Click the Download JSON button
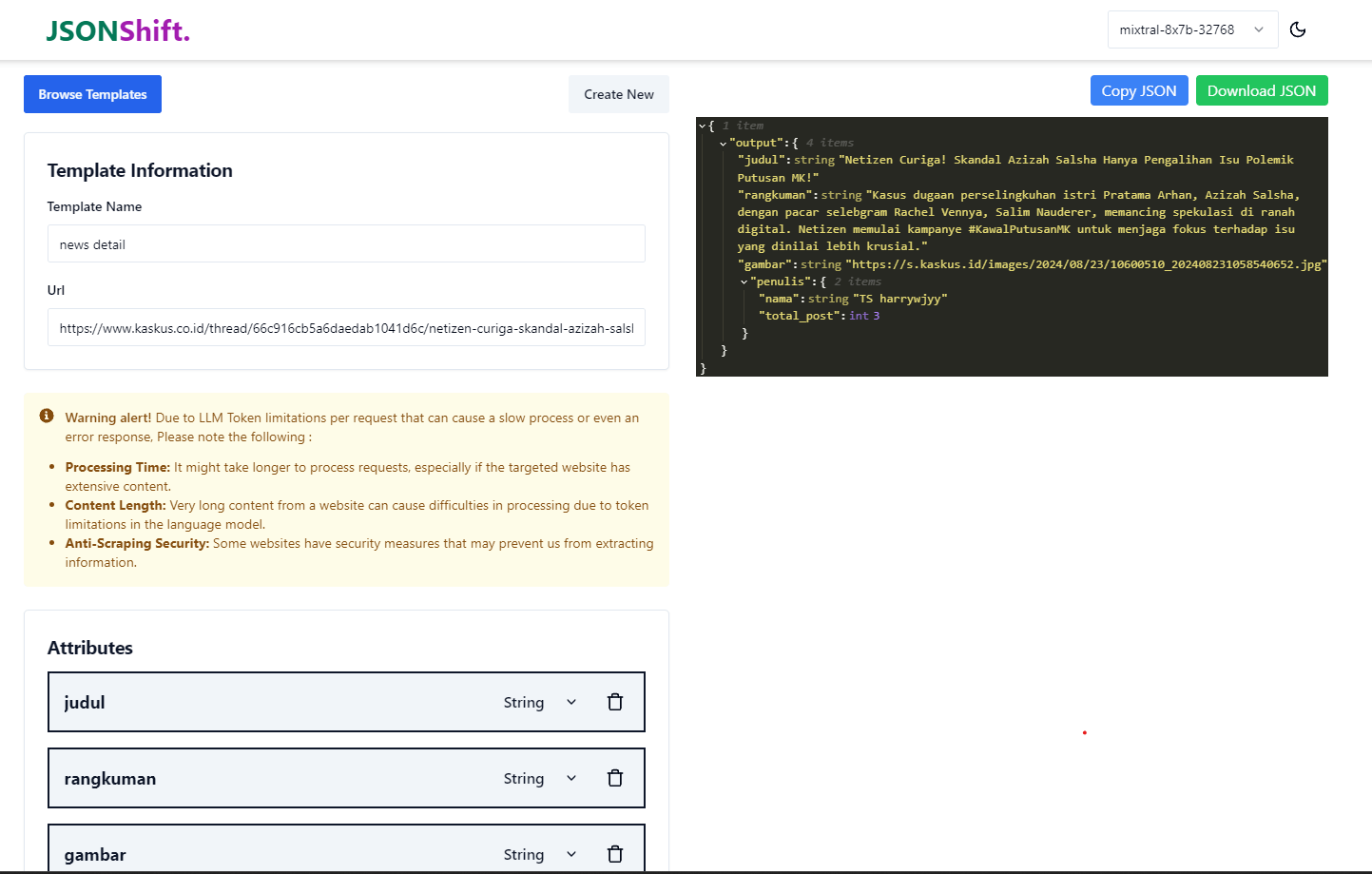Viewport: 1372px width, 874px height. (x=1262, y=90)
